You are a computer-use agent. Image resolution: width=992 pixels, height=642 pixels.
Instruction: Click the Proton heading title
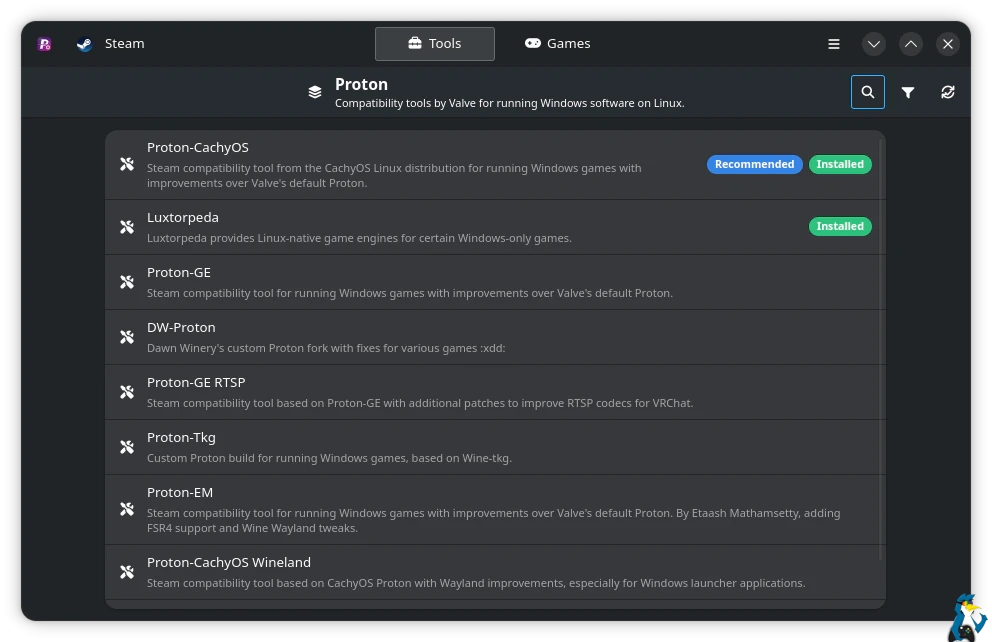(x=361, y=84)
